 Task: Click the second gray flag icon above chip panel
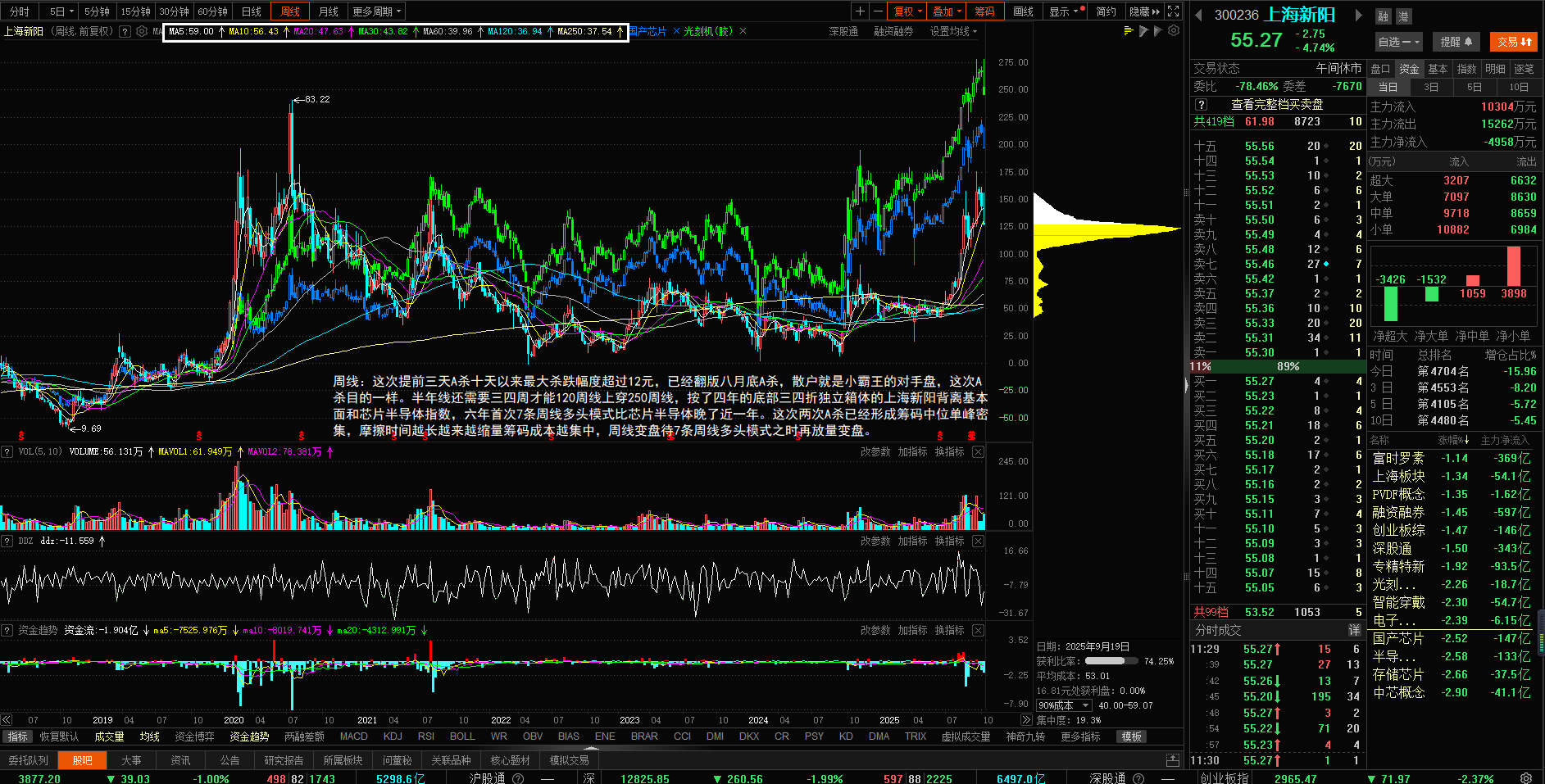click(x=1158, y=31)
